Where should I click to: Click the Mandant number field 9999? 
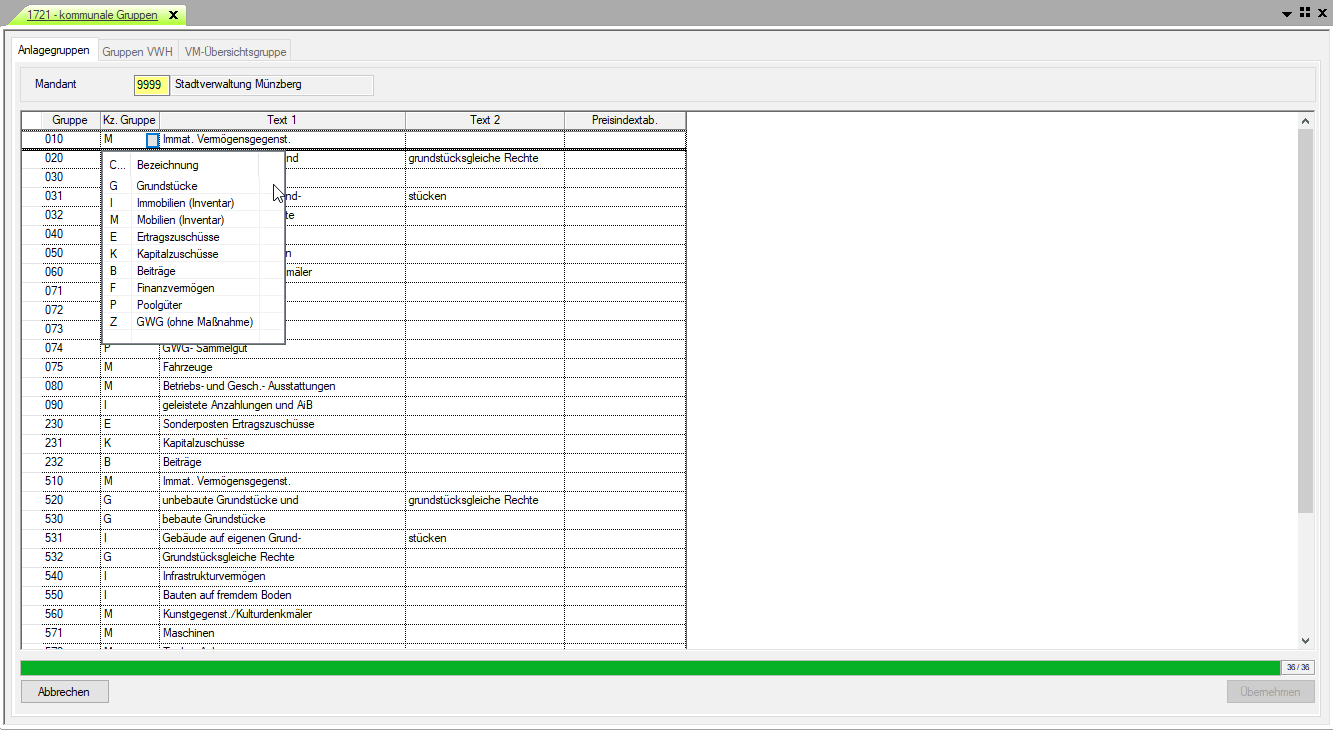(150, 85)
